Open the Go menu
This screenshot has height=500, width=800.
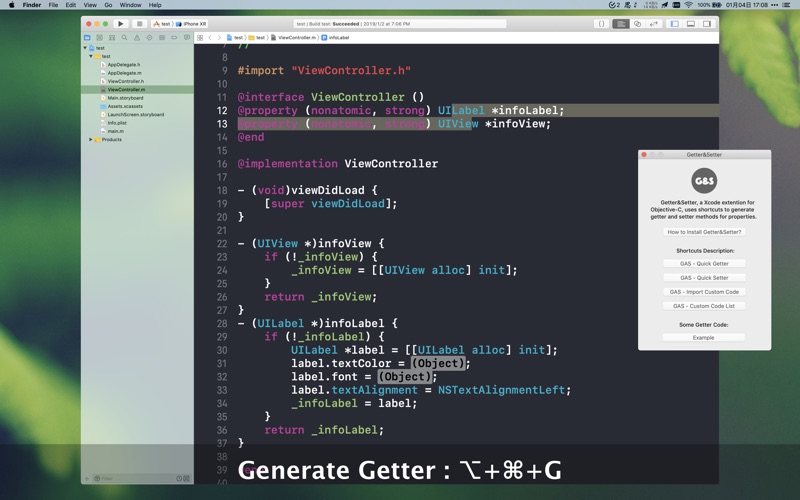coord(108,5)
